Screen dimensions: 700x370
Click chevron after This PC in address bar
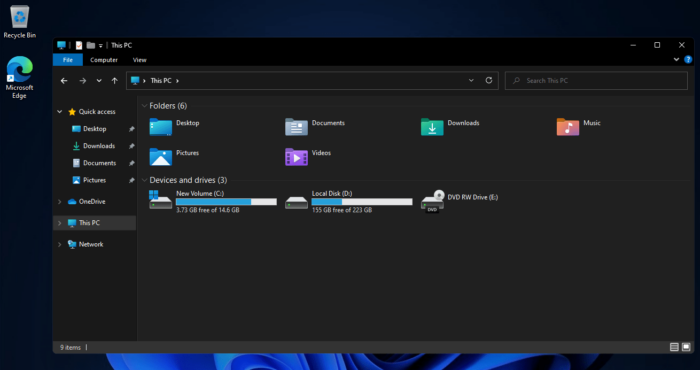(177, 81)
